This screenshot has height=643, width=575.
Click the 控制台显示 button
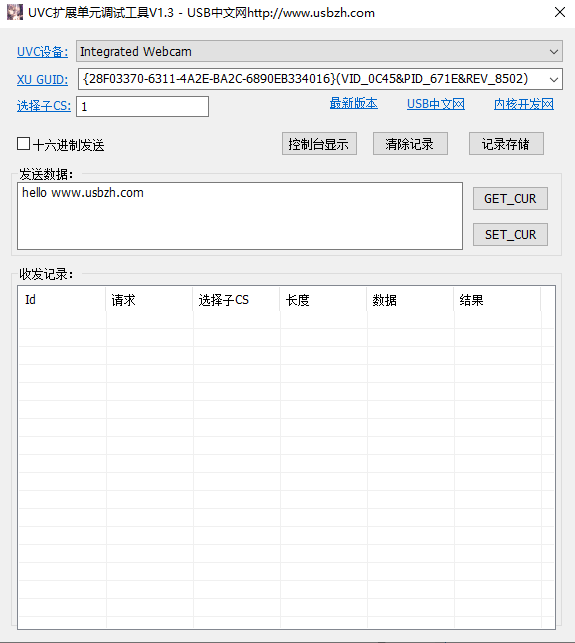click(x=319, y=144)
